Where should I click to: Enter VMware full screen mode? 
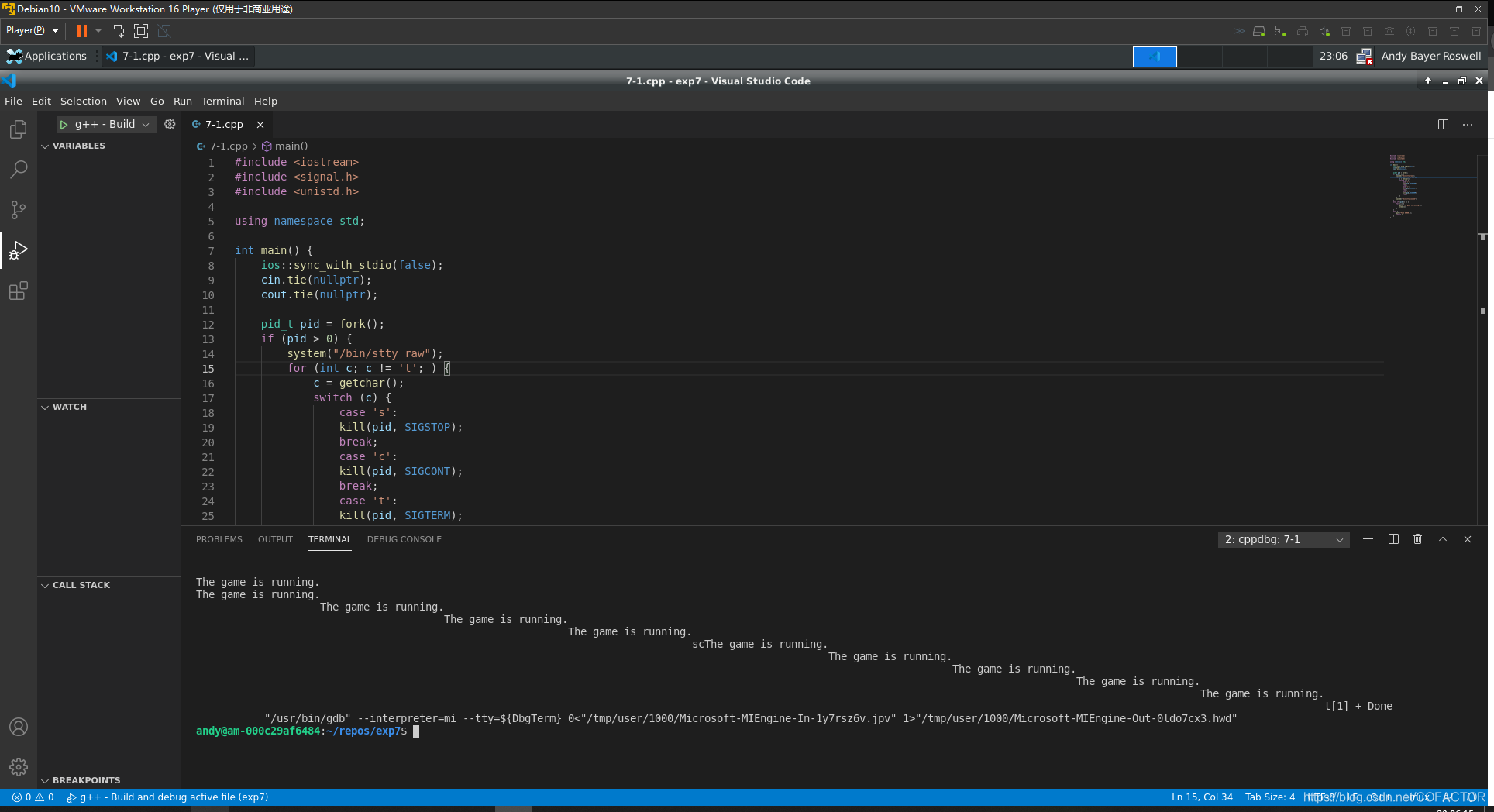click(x=141, y=31)
